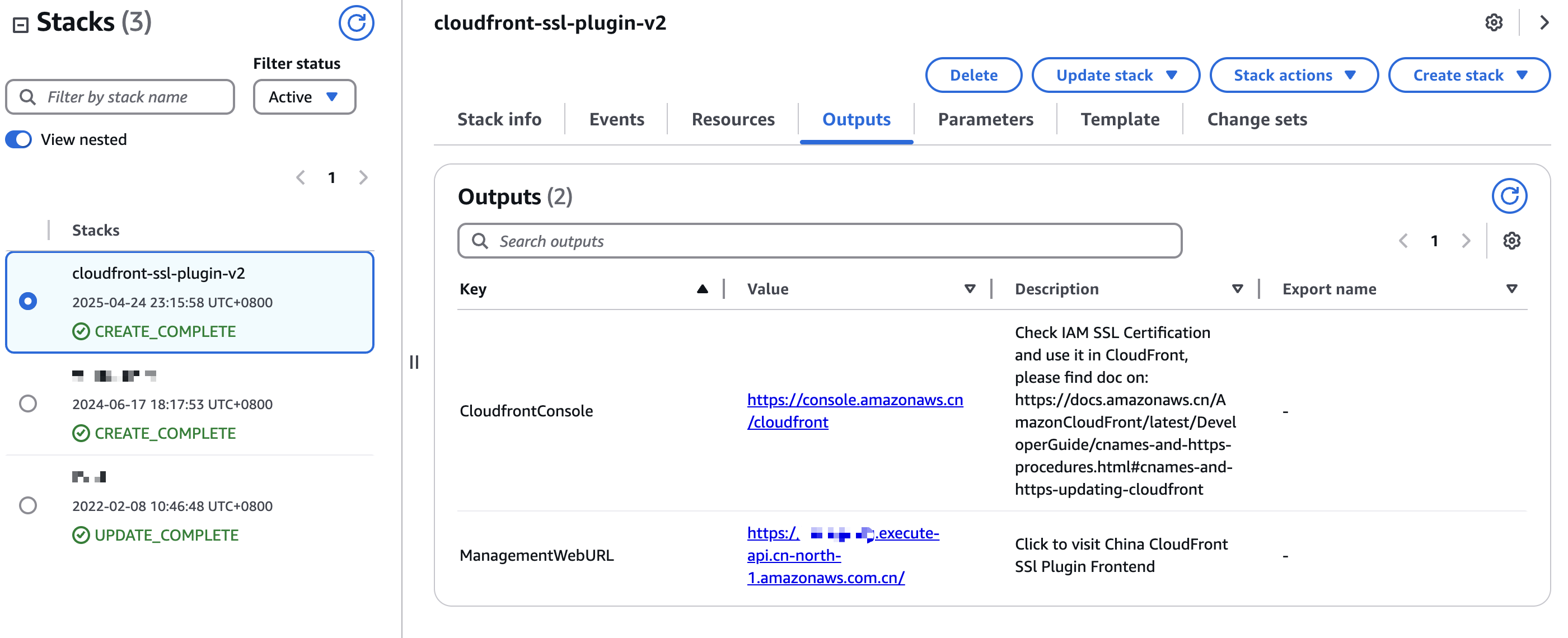Open the Change sets tab
1568x638 pixels.
pyautogui.click(x=1257, y=119)
